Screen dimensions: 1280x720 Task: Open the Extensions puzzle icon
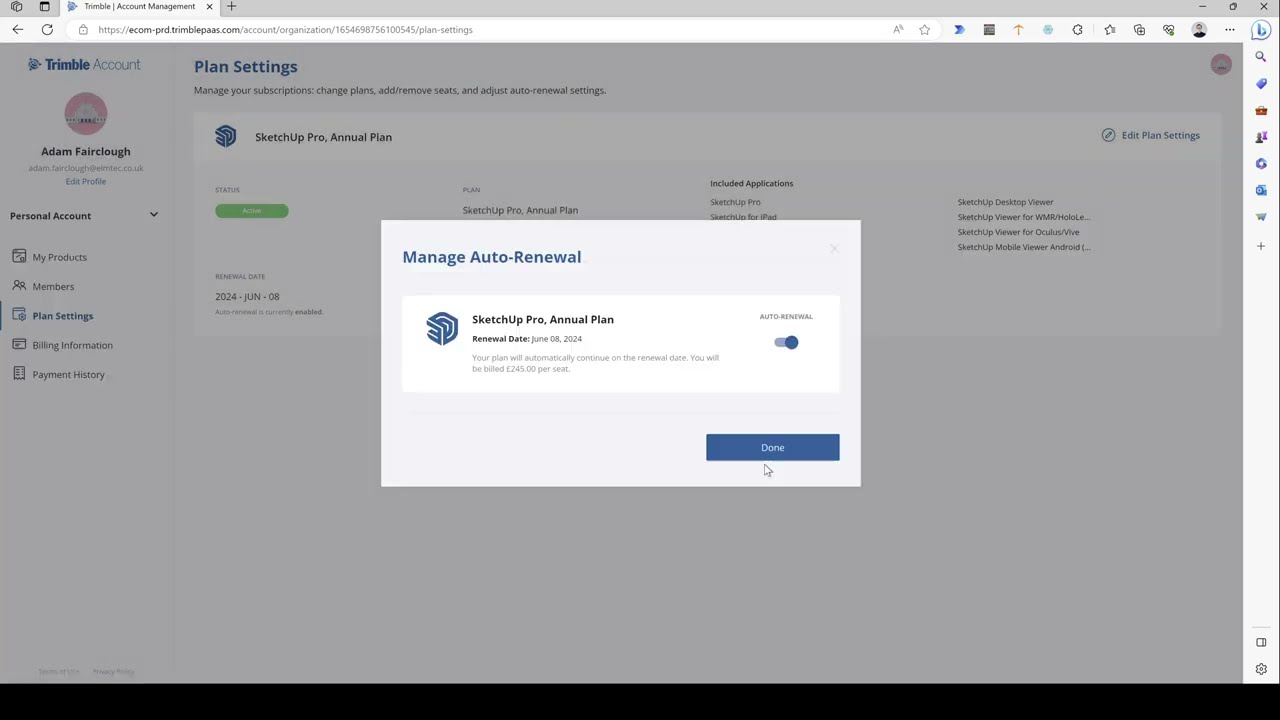tap(1077, 30)
